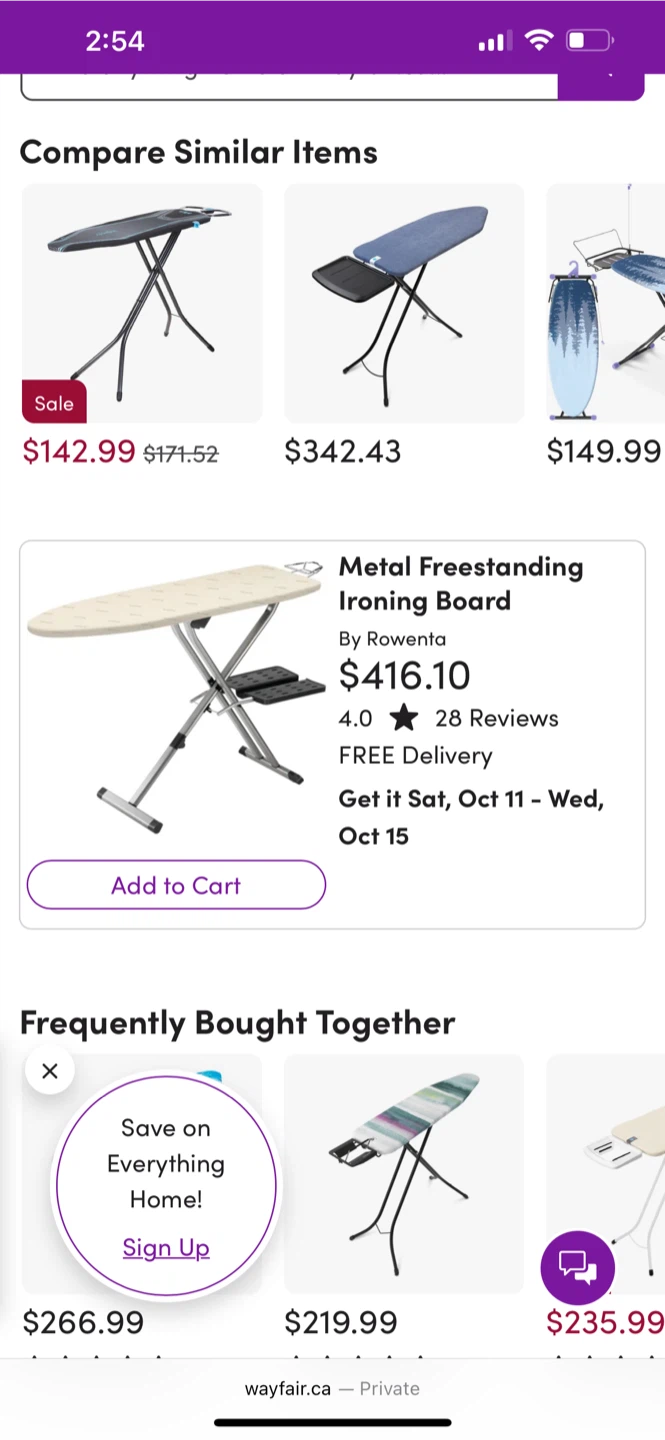Tap the wayfair.ca address bar

point(332,1388)
